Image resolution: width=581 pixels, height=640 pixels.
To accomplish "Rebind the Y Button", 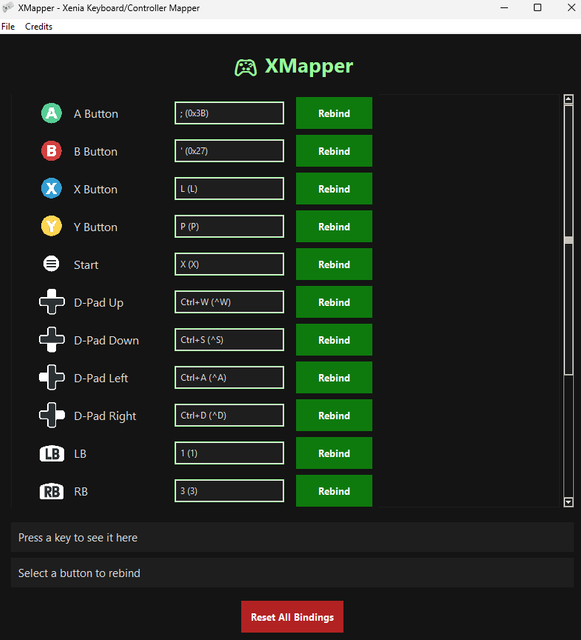I will click(x=334, y=227).
